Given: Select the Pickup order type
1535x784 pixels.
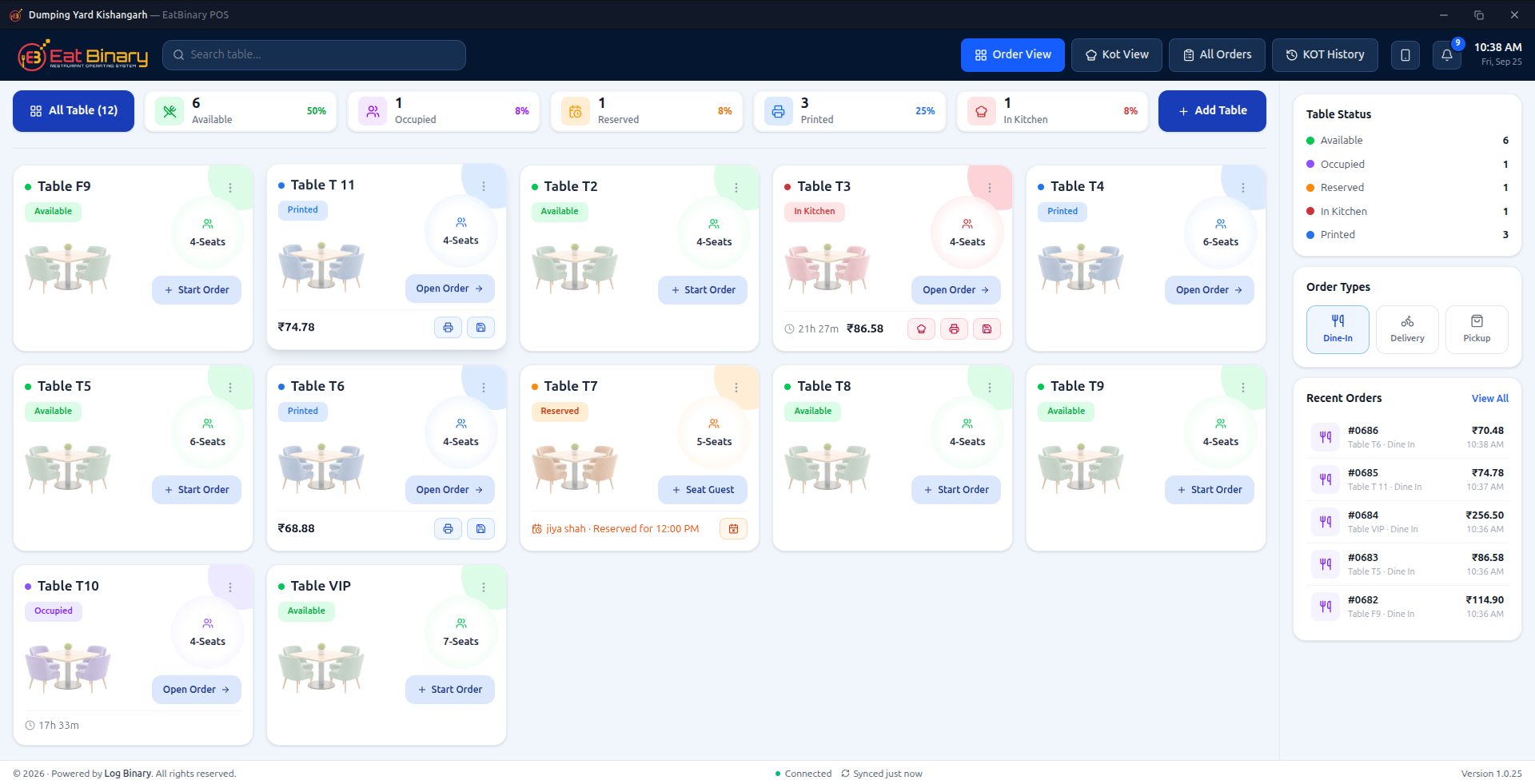Looking at the screenshot, I should click(x=1477, y=329).
